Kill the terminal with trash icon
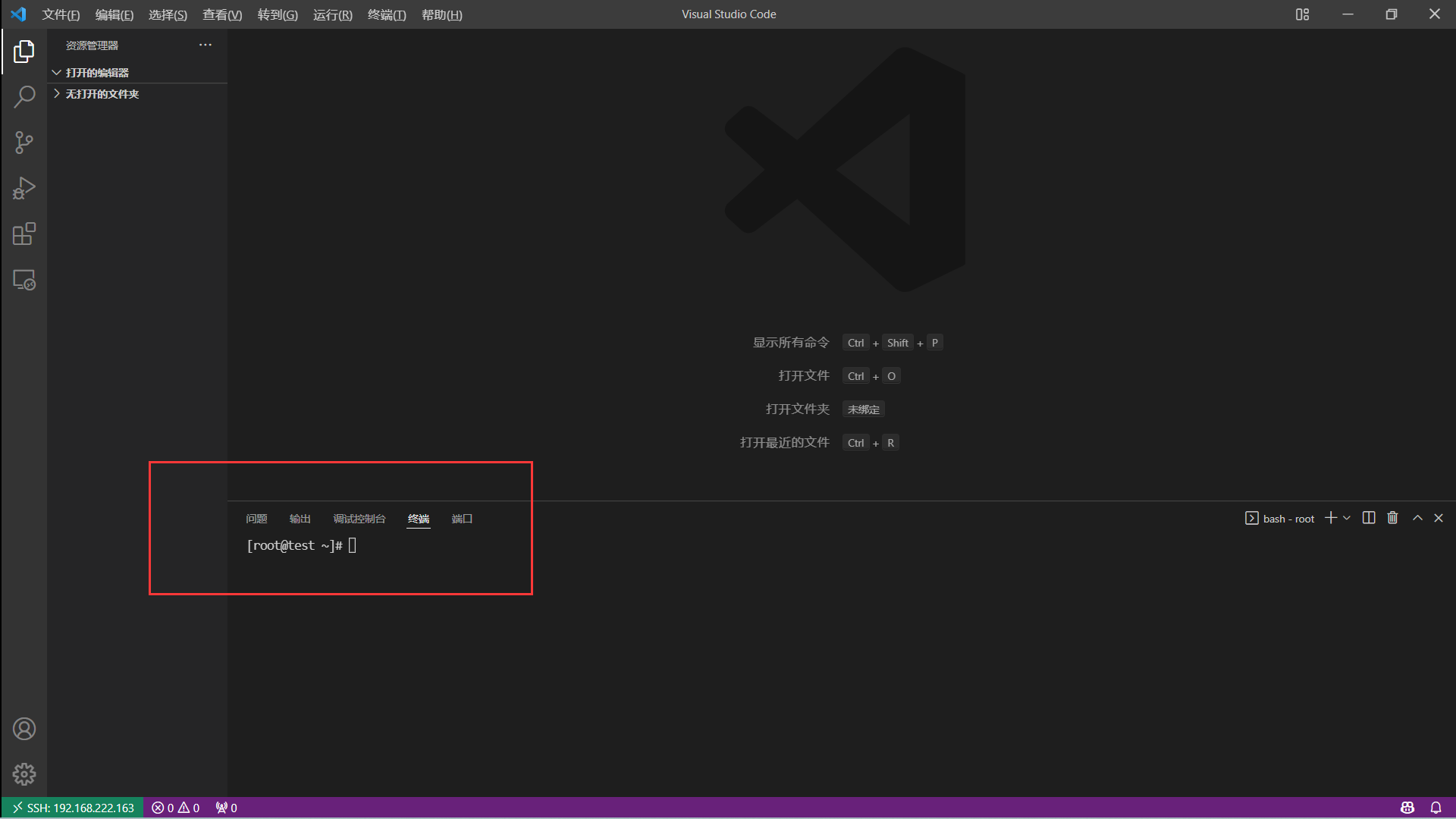 [1392, 518]
